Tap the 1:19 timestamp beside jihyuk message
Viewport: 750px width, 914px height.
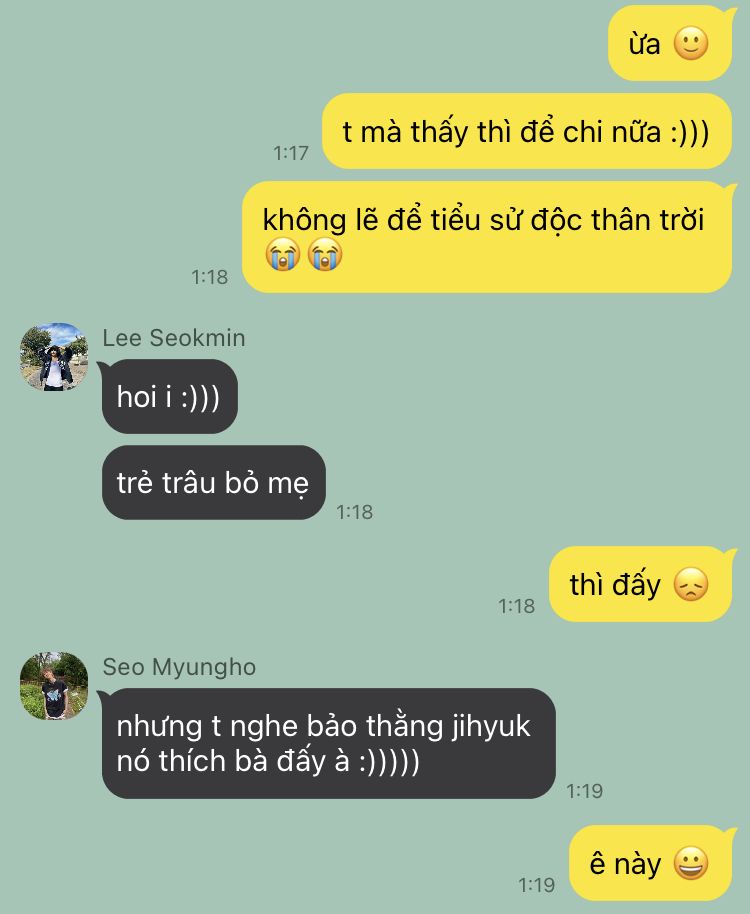[584, 791]
